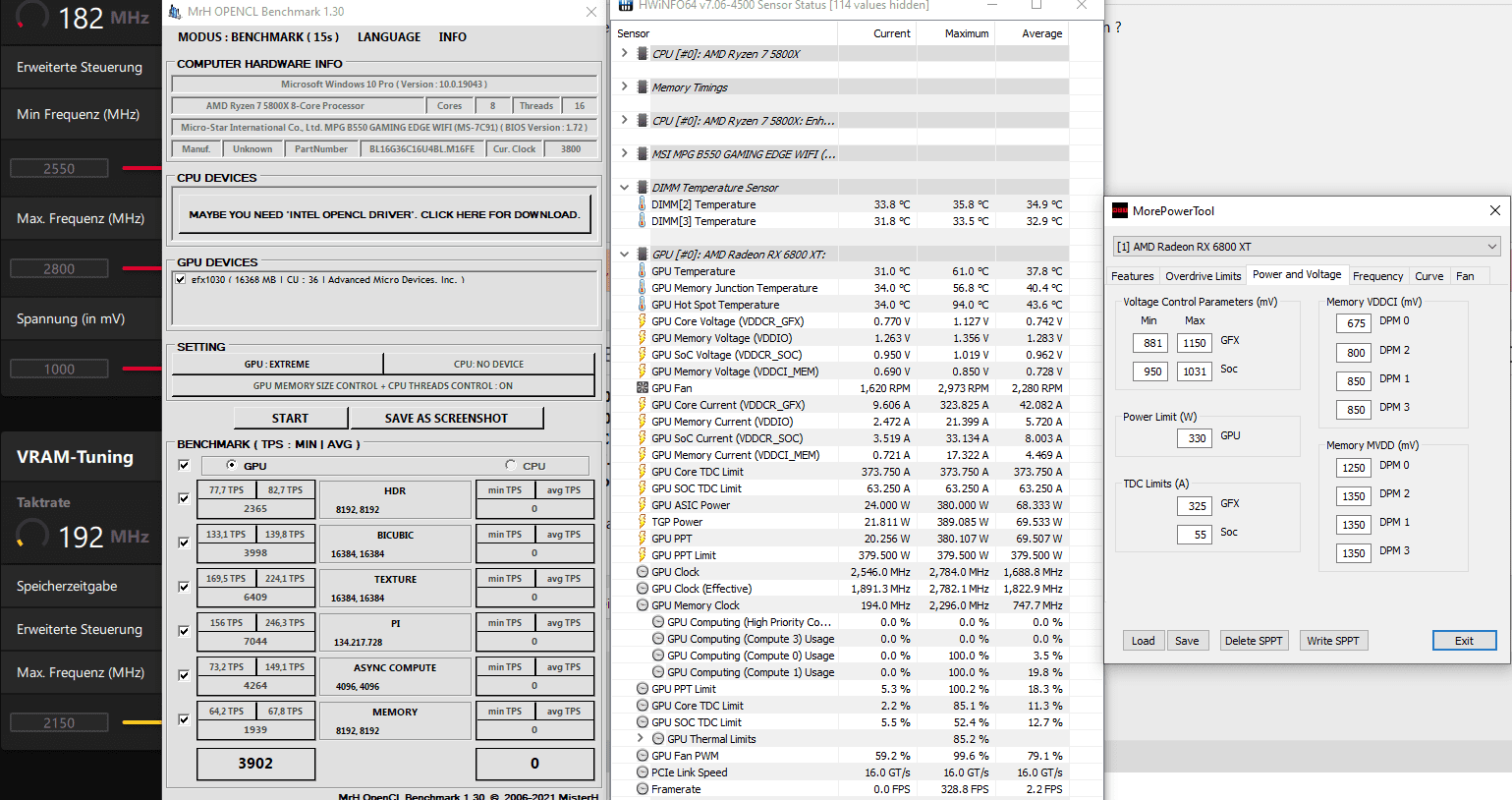The image size is (1512, 800).
Task: Click the yellow VRAM Max. Frequenz slider track
Action: coord(141,722)
